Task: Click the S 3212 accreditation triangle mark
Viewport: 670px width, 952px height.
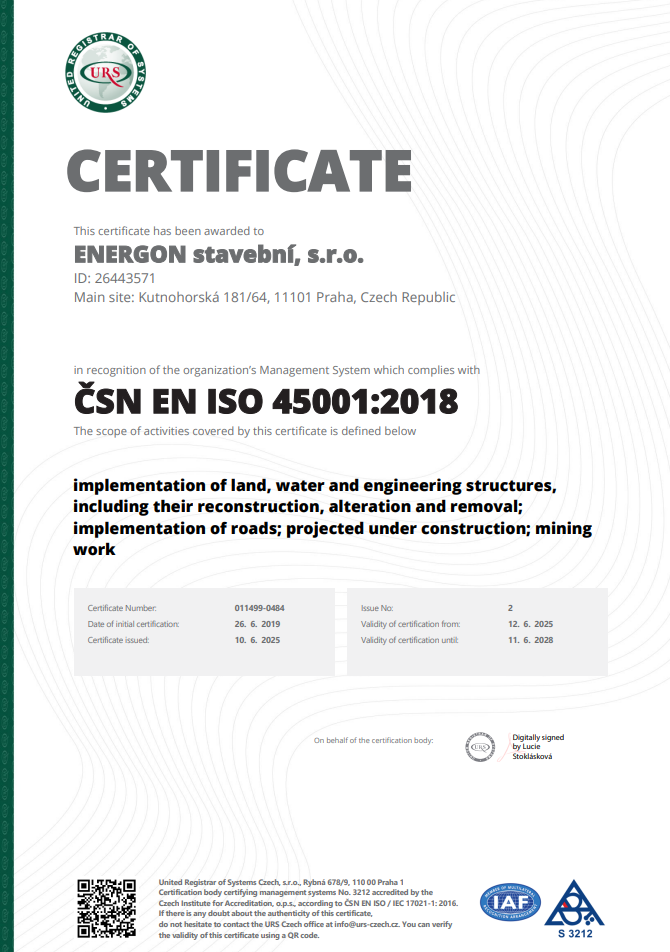Action: coord(574,909)
